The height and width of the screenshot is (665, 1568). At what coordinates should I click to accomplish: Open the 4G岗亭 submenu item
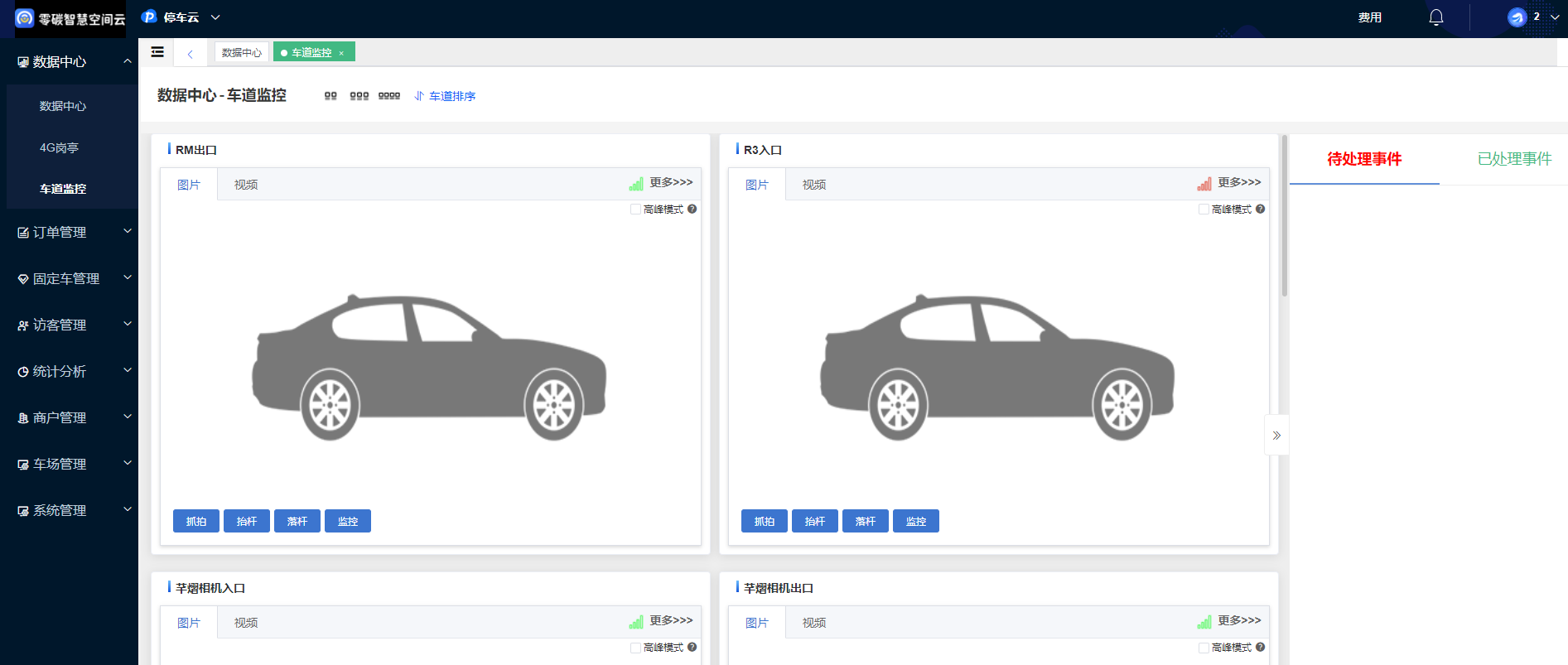(59, 147)
